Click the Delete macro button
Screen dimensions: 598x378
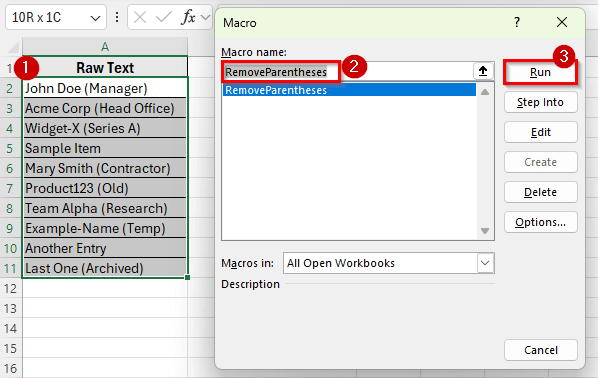click(x=540, y=192)
